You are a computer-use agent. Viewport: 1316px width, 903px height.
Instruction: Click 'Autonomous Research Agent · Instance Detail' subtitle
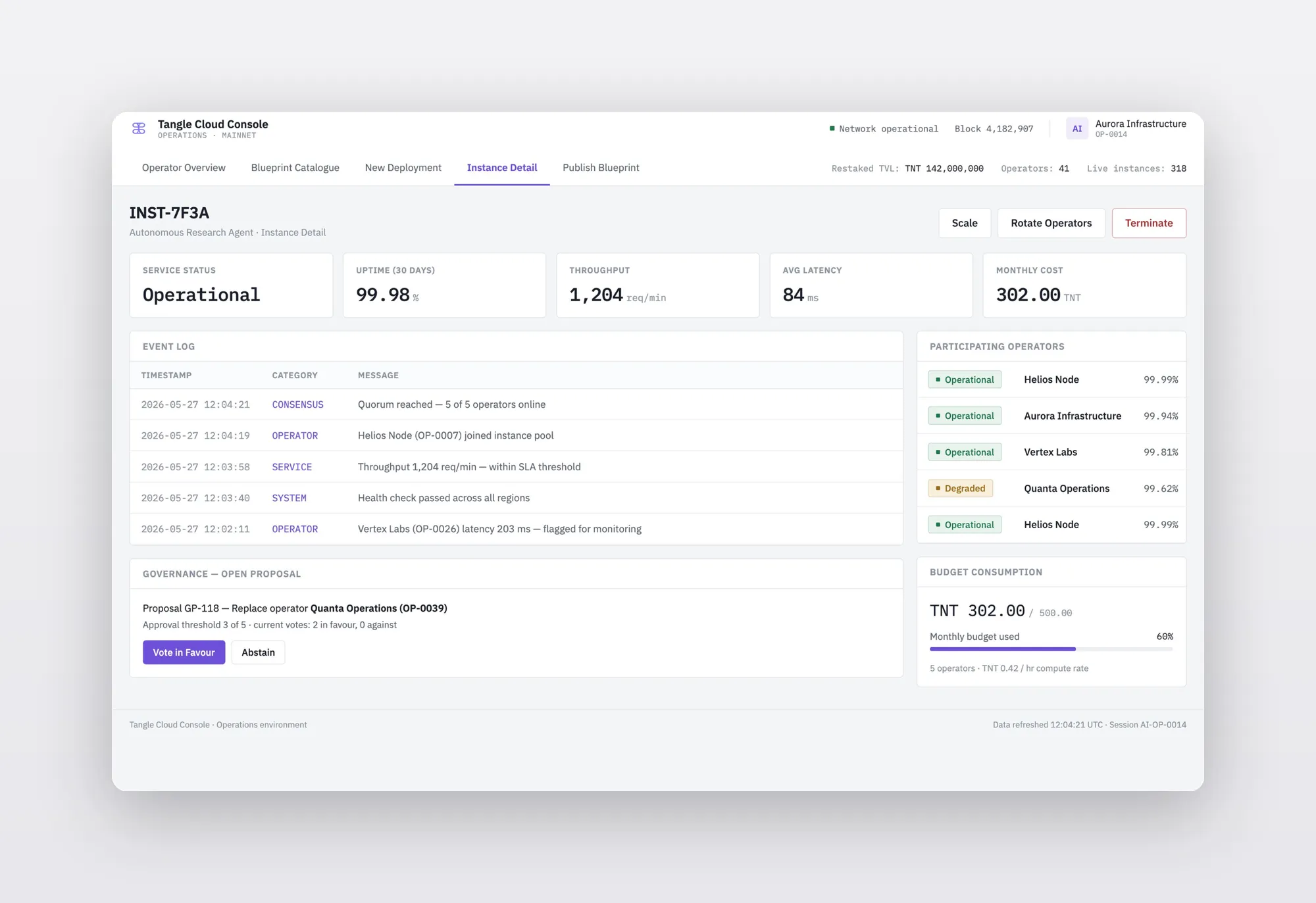[228, 233]
